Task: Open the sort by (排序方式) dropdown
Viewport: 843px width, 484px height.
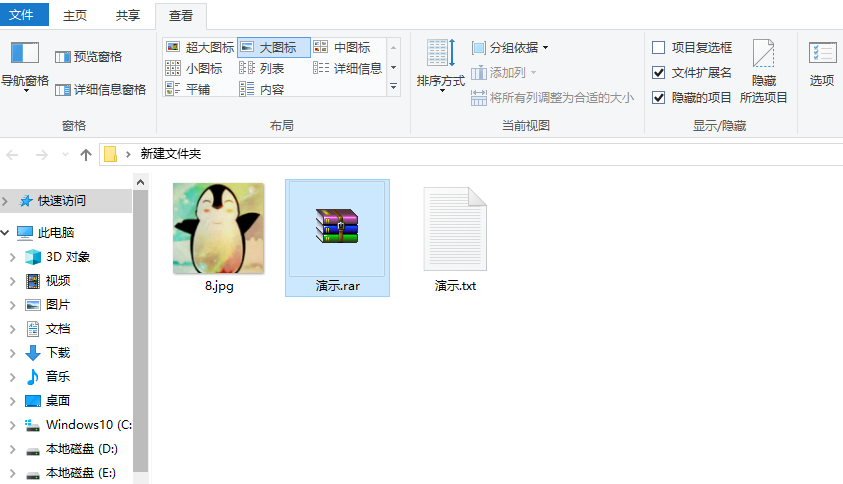Action: pos(441,66)
